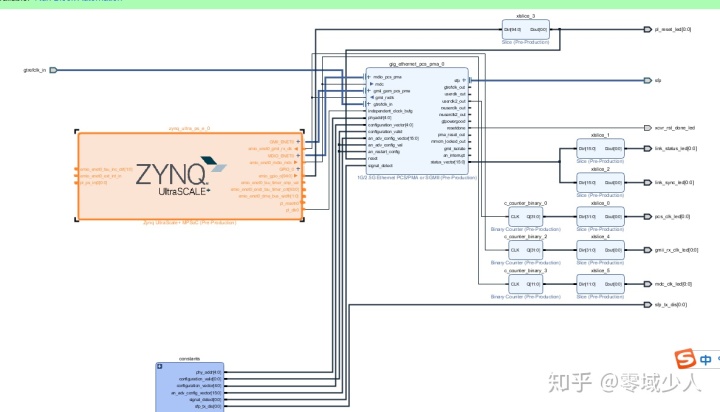
Task: Select the xlslice_3 Slice block
Action: pos(525,29)
